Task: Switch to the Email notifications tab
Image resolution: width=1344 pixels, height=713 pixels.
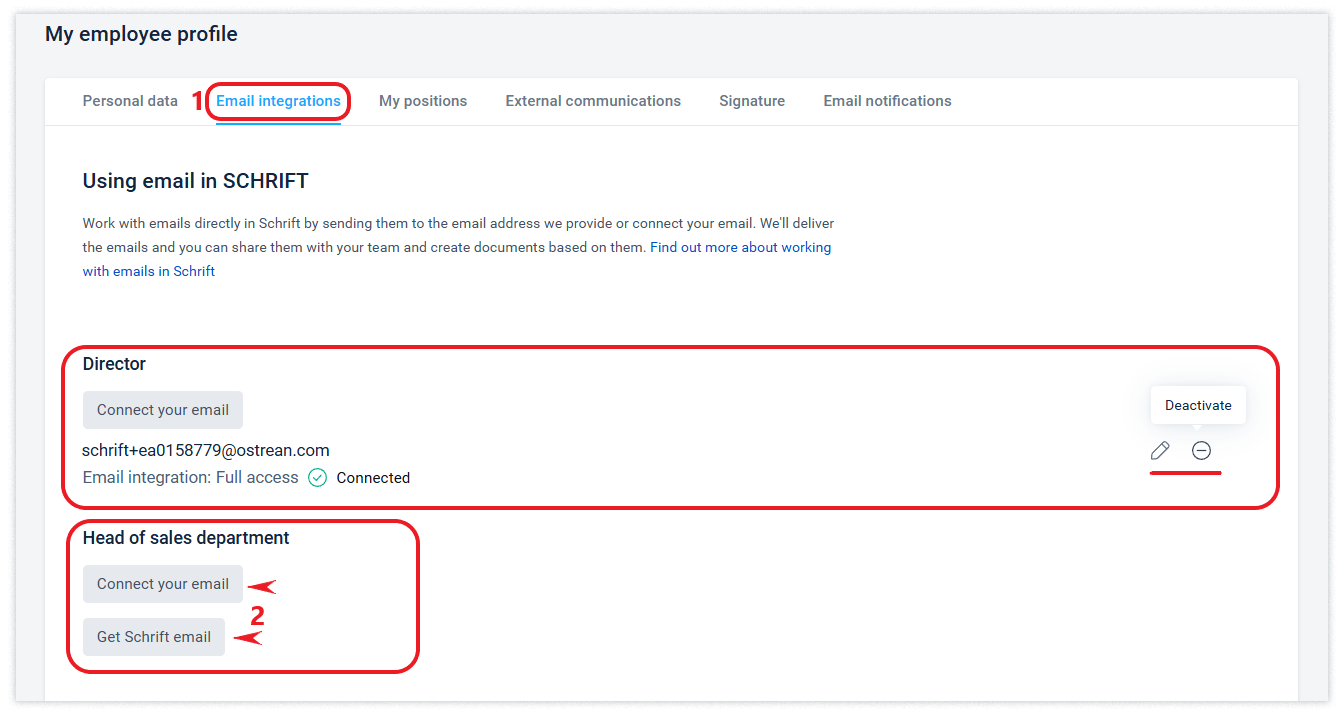Action: click(x=888, y=101)
